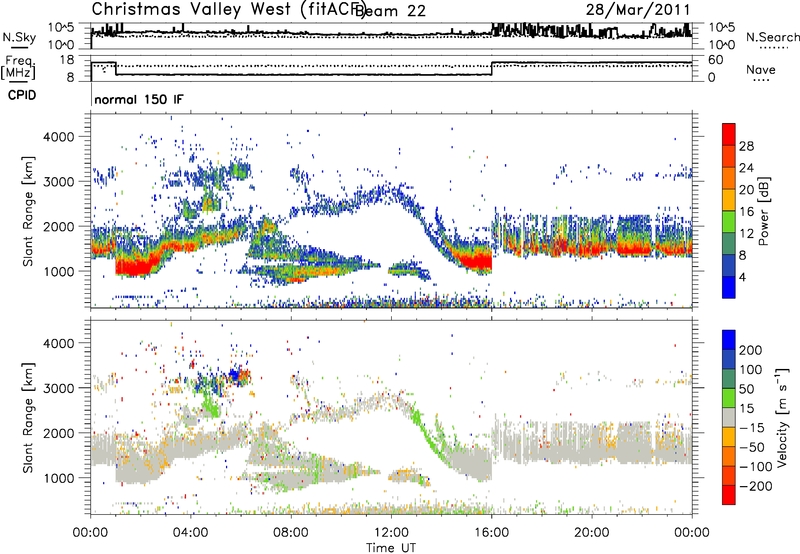The image size is (800, 554).
Task: Click the 12:00 time tick label
Action: click(391, 533)
